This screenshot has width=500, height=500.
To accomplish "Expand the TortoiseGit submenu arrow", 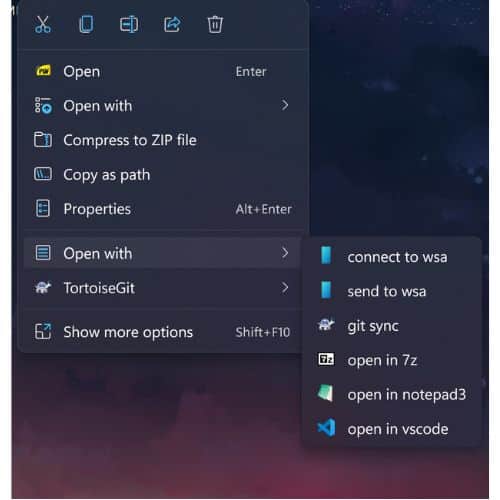I will 284,287.
